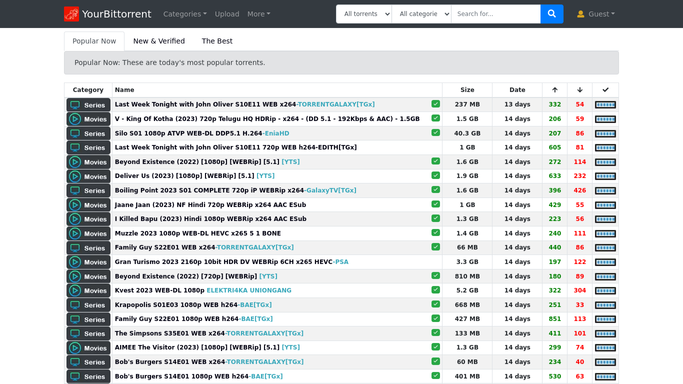Click health bar for Gran Turismo 2023 row
Image resolution: width=683 pixels, height=384 pixels.
pos(605,262)
